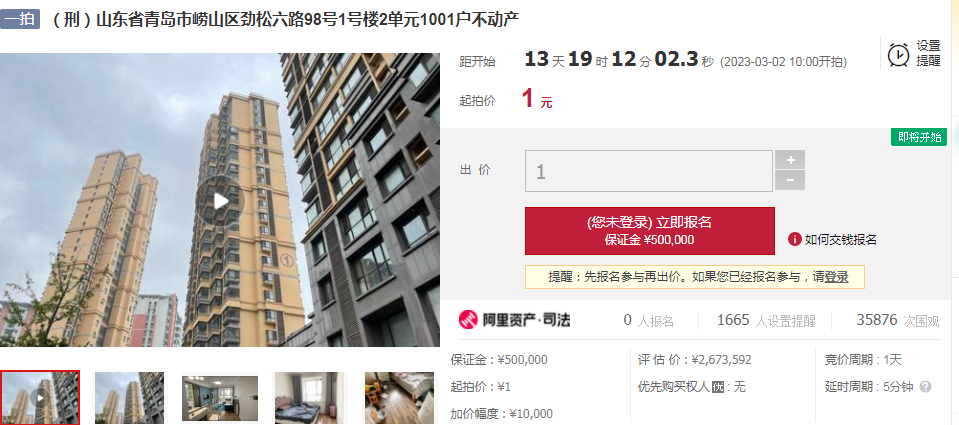The height and width of the screenshot is (425, 959).
Task: Select the fifth cluttered room thumbnail
Action: click(400, 397)
